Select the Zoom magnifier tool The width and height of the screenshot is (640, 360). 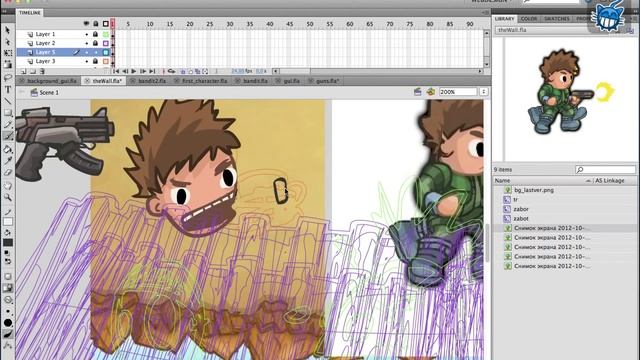(x=8, y=198)
